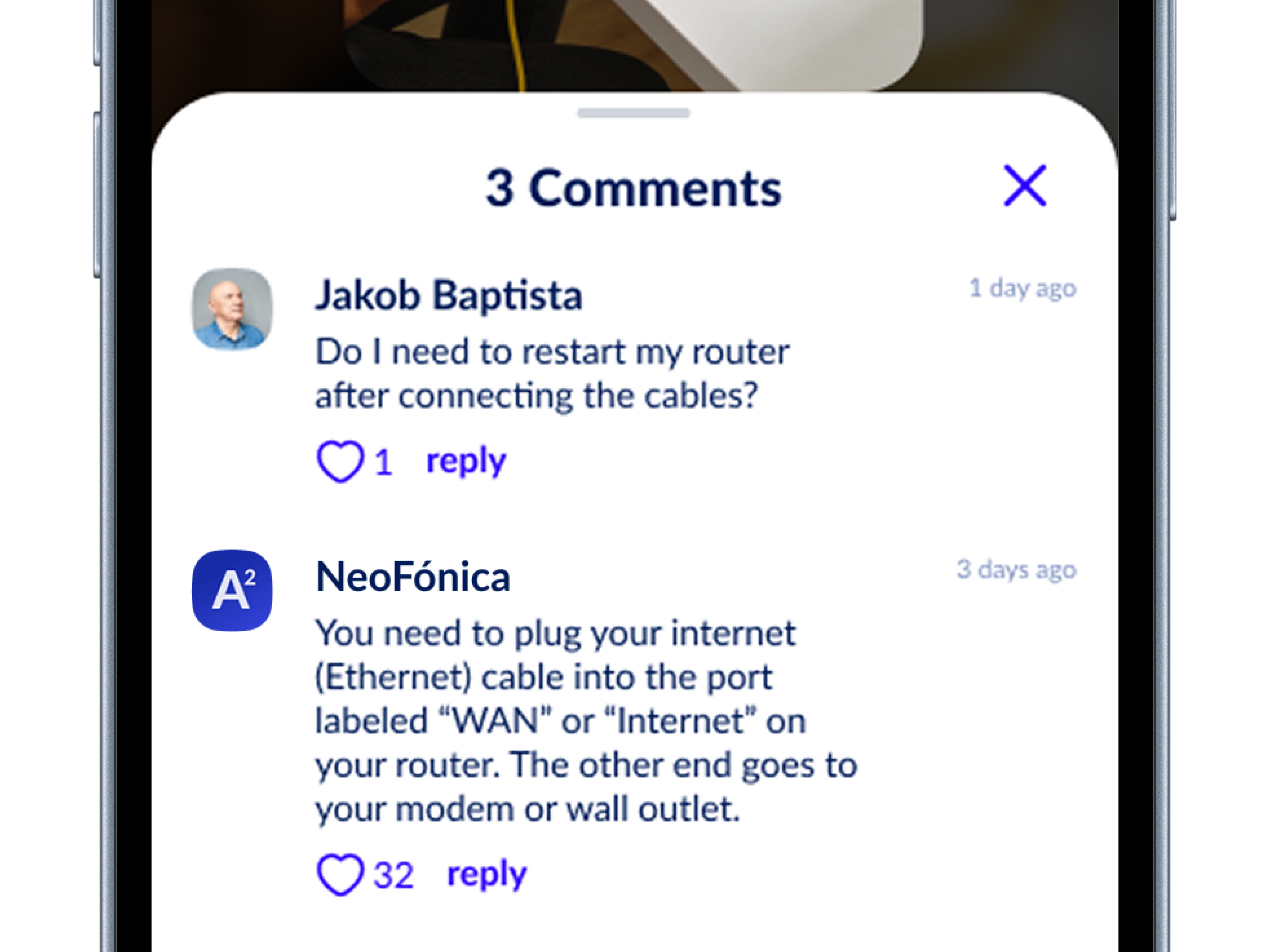
Task: Tap the like count of 1
Action: pyautogui.click(x=383, y=462)
